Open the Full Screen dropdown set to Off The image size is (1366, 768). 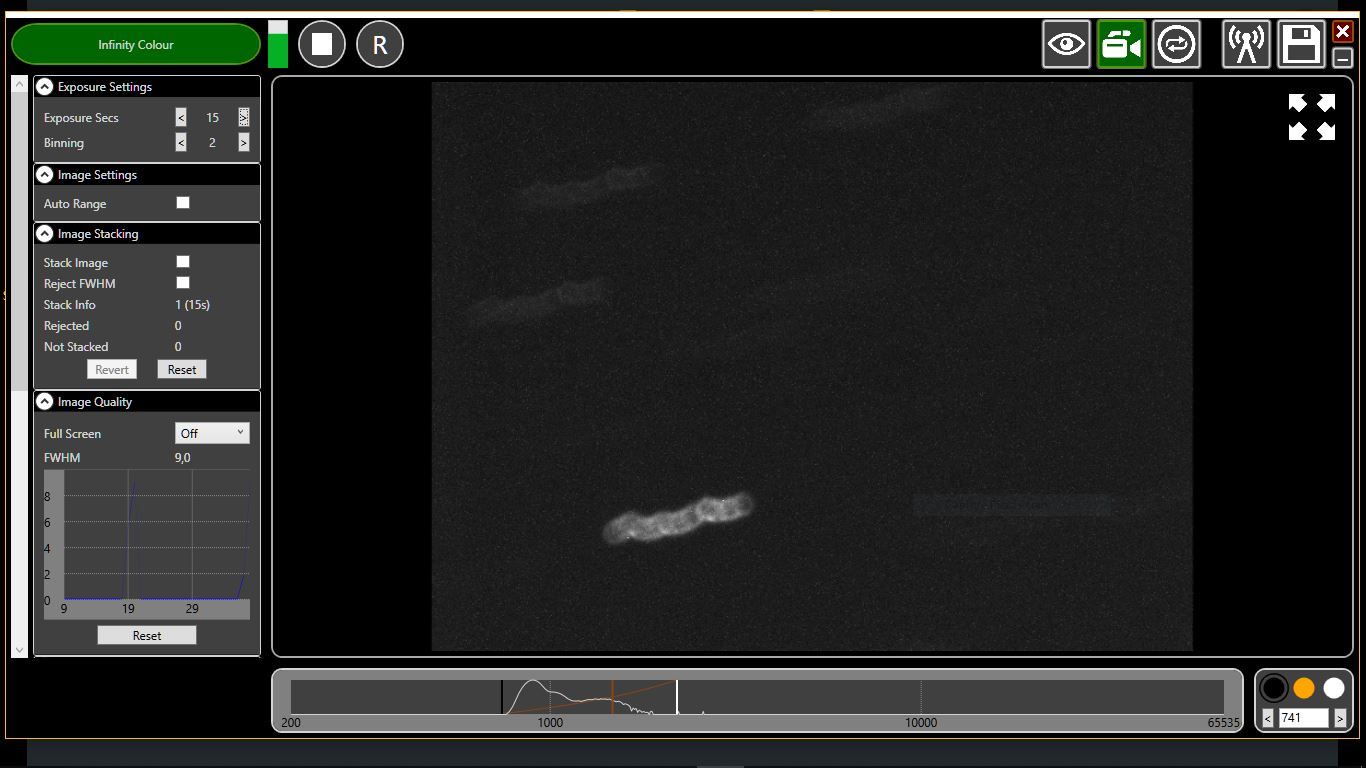[x=212, y=433]
